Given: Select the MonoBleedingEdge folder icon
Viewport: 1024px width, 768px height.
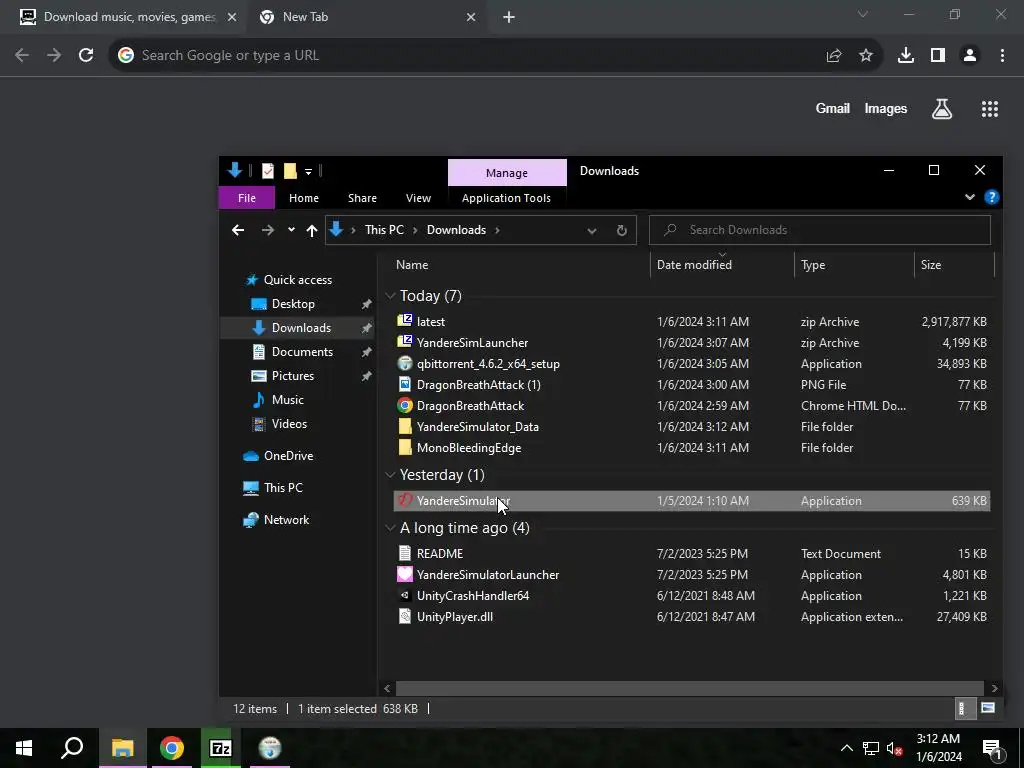Looking at the screenshot, I should [x=405, y=447].
